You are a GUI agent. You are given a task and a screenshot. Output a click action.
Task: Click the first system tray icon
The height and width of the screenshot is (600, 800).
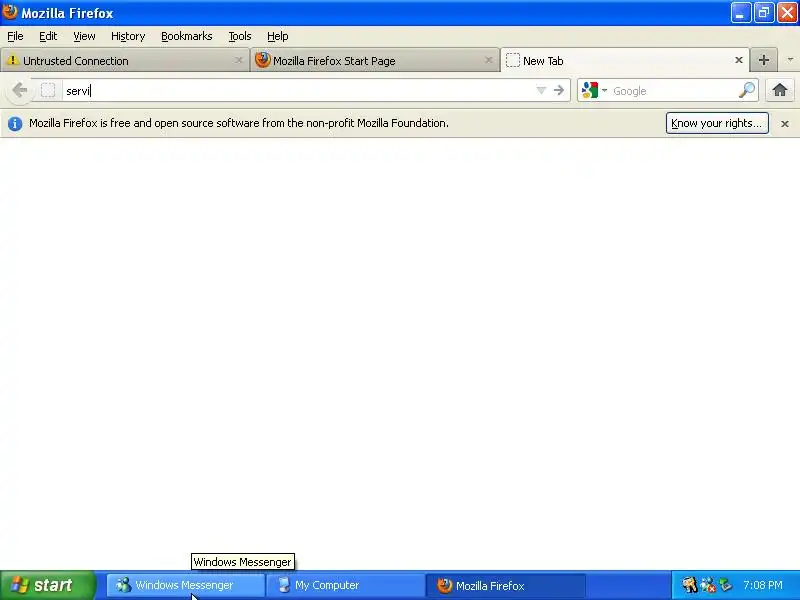point(689,585)
